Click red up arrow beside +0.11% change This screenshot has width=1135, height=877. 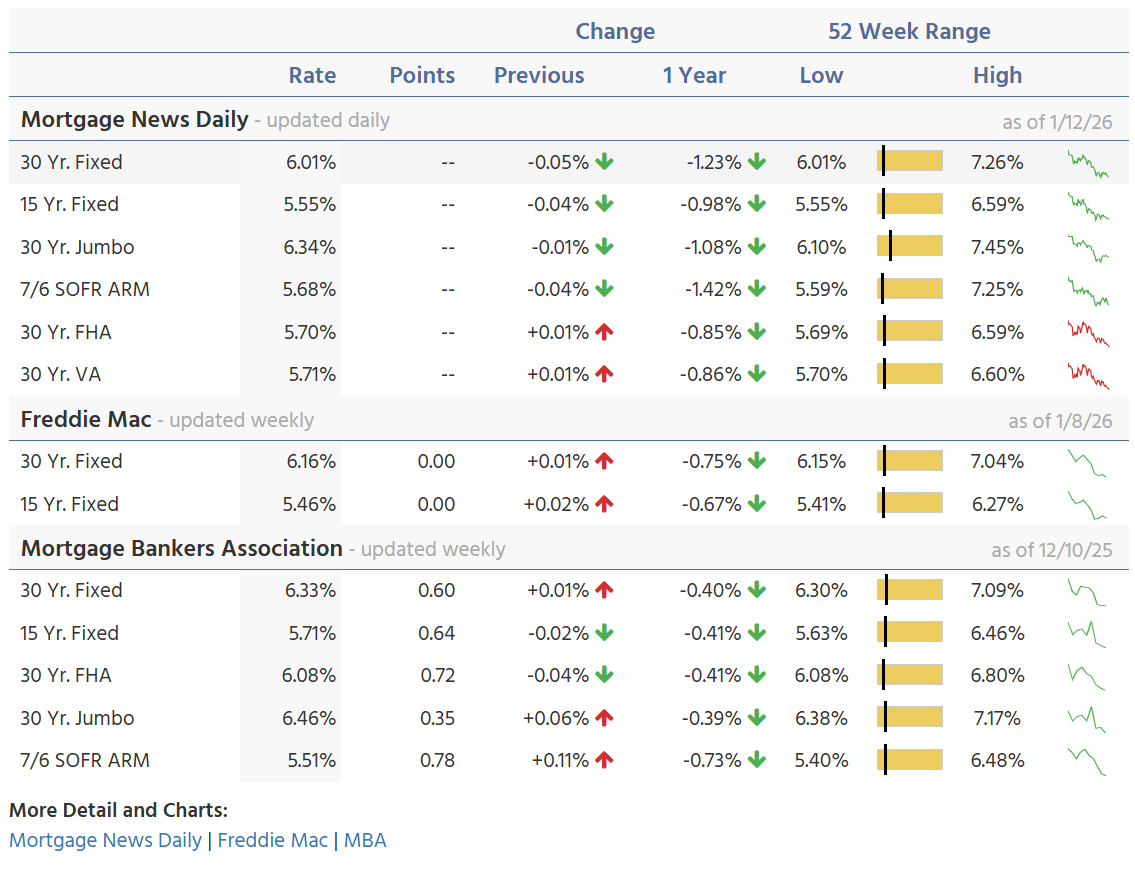(604, 760)
